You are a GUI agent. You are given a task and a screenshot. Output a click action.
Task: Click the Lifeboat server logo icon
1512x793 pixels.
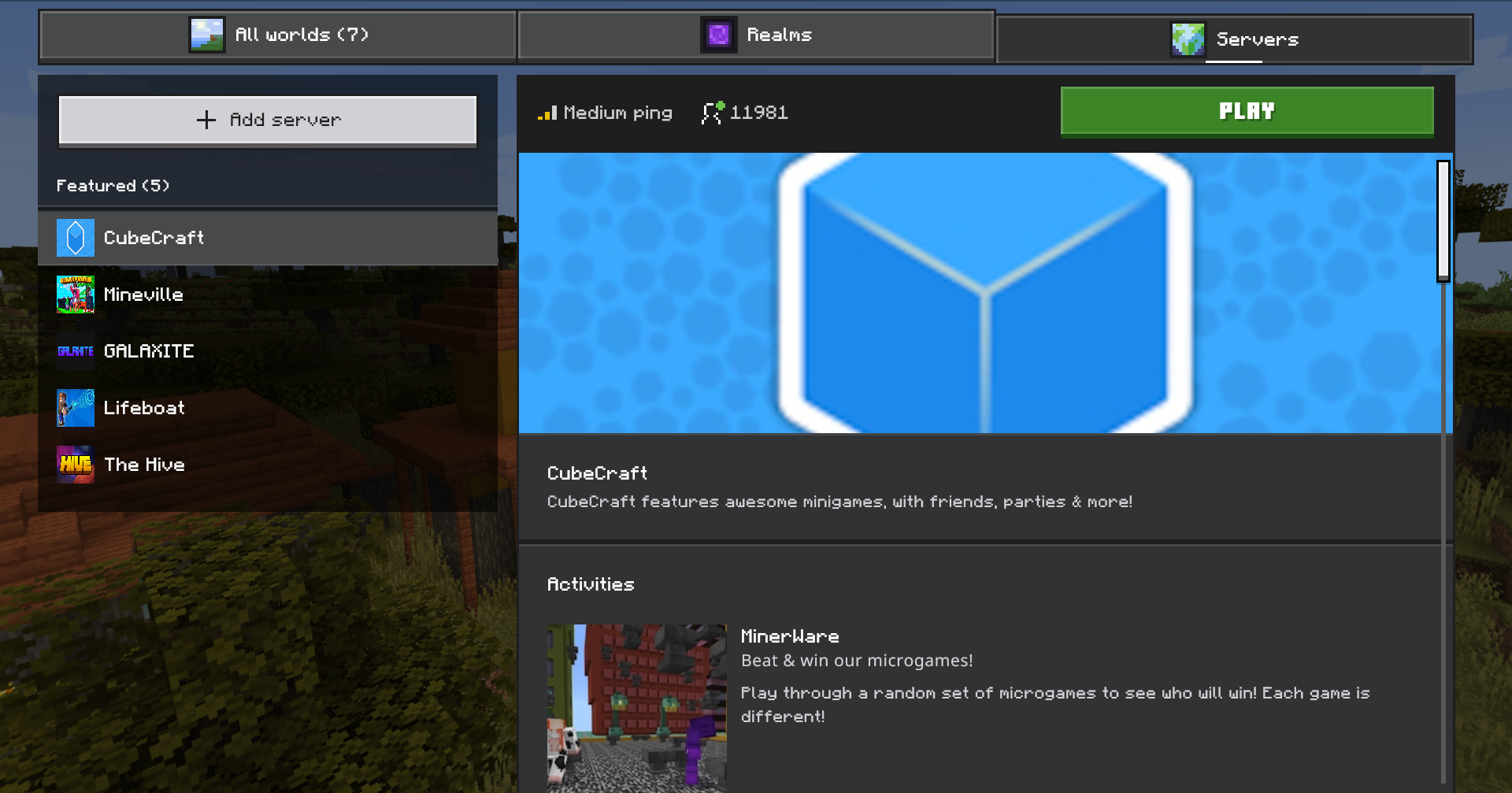coord(76,408)
